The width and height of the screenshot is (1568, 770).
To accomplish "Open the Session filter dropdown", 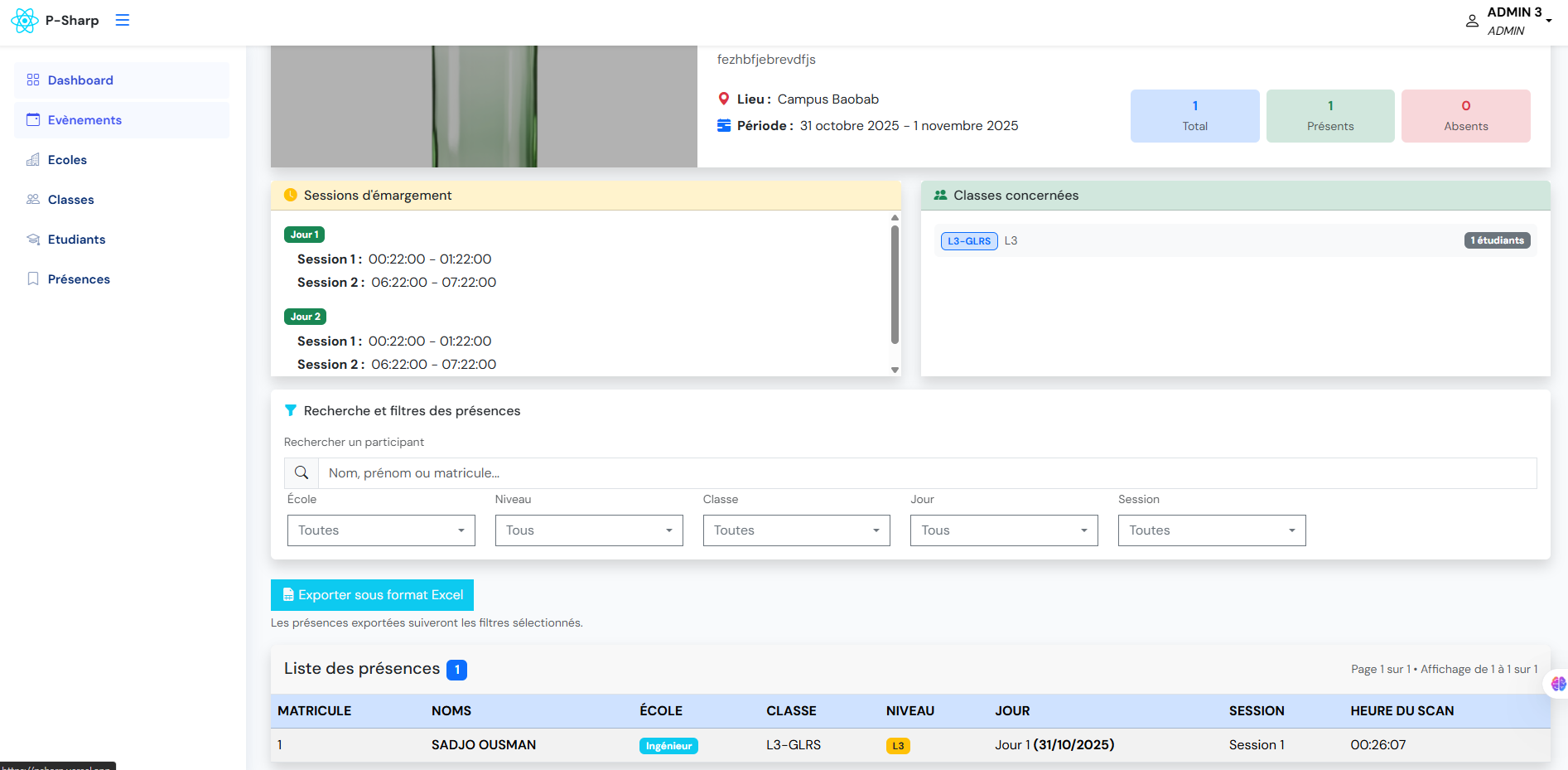I will coord(1212,530).
